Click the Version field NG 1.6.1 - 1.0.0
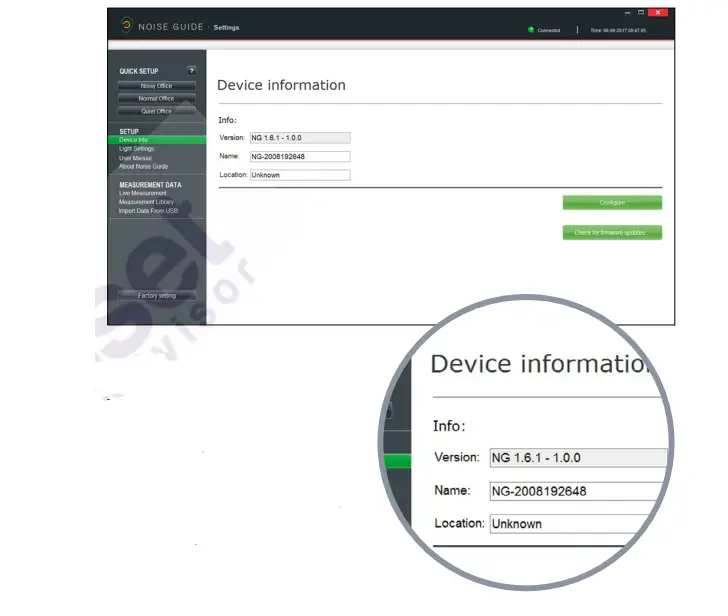Screen dimensions: 728x616 (300, 138)
